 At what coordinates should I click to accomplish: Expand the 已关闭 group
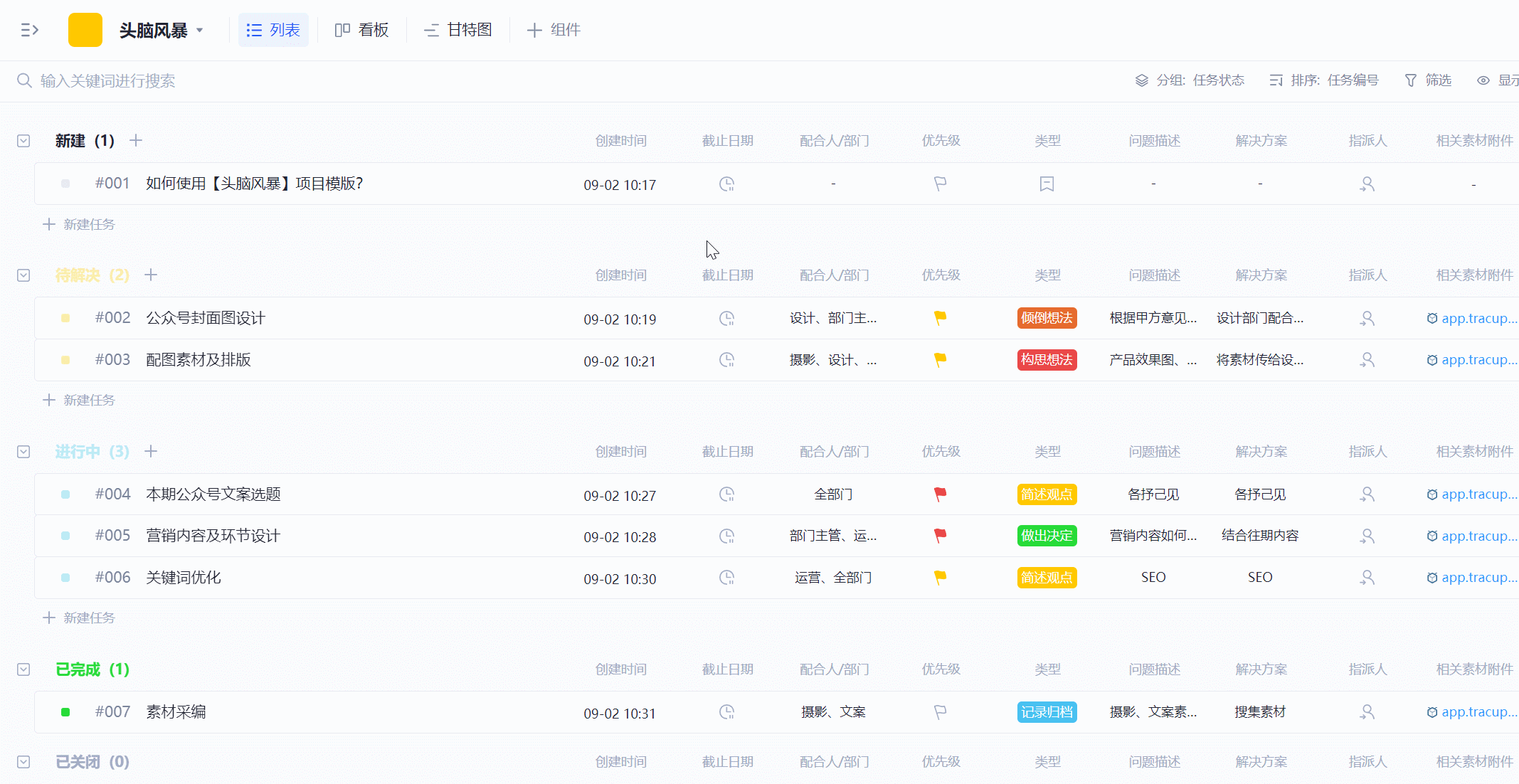[23, 762]
